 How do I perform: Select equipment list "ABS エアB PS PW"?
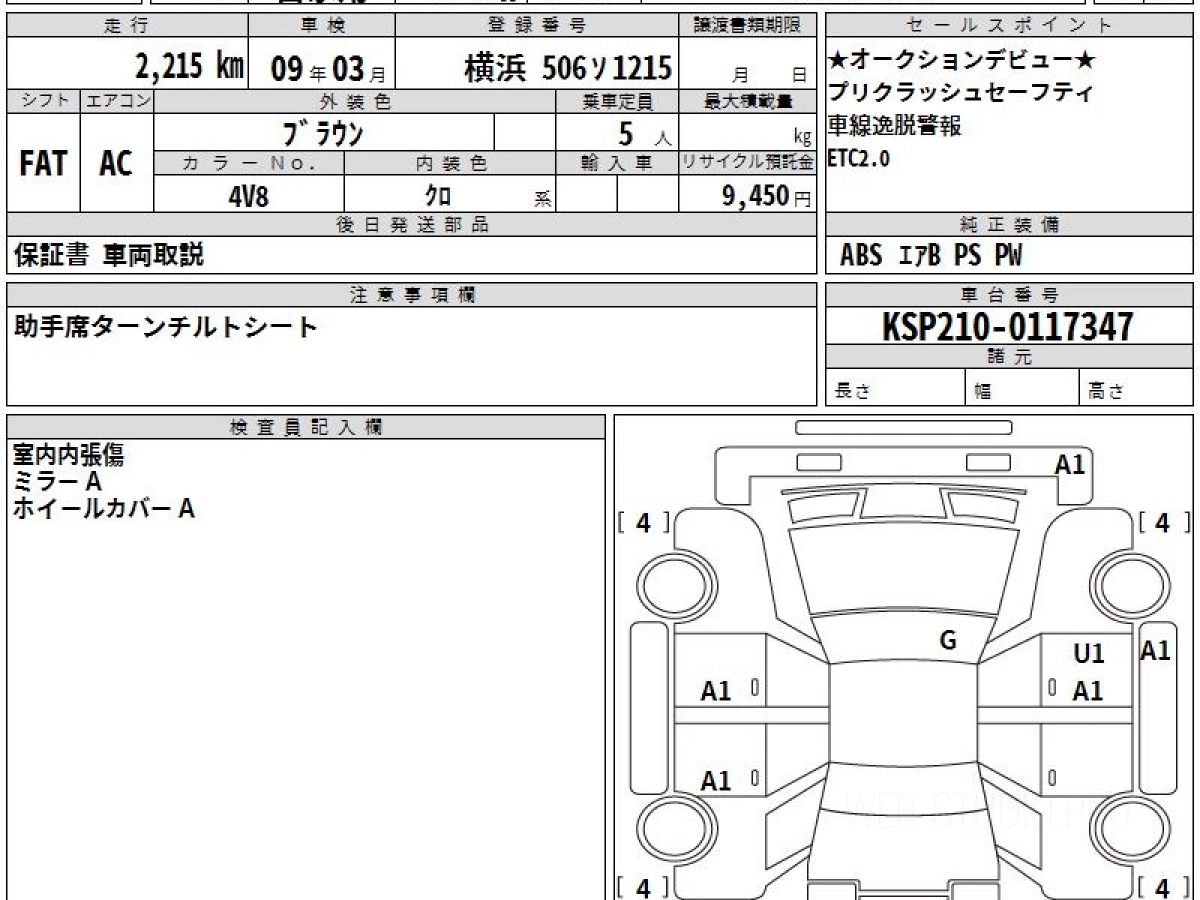[x=931, y=257]
